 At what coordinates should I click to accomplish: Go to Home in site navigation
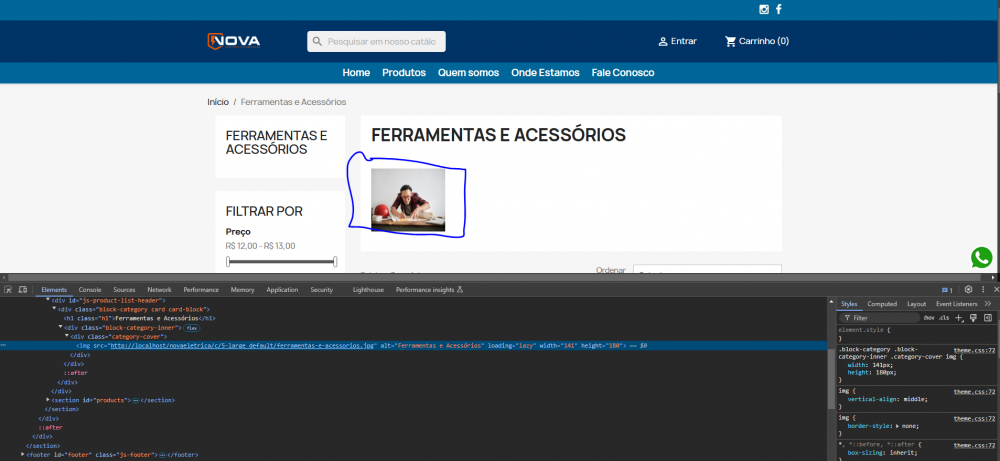pos(356,73)
